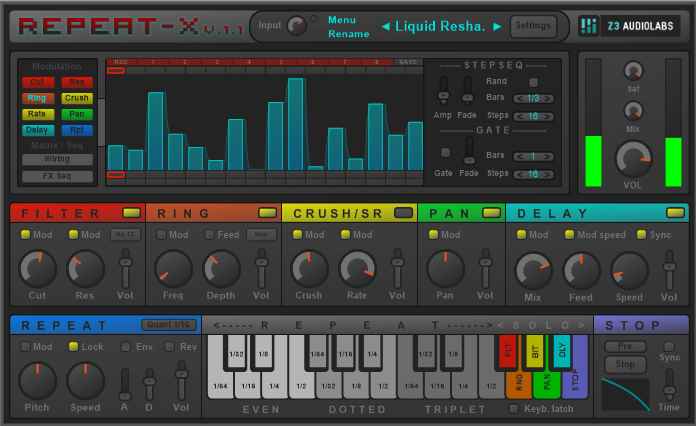The image size is (696, 426).
Task: Click the Z3 Audiolabs logo
Action: (x=629, y=26)
